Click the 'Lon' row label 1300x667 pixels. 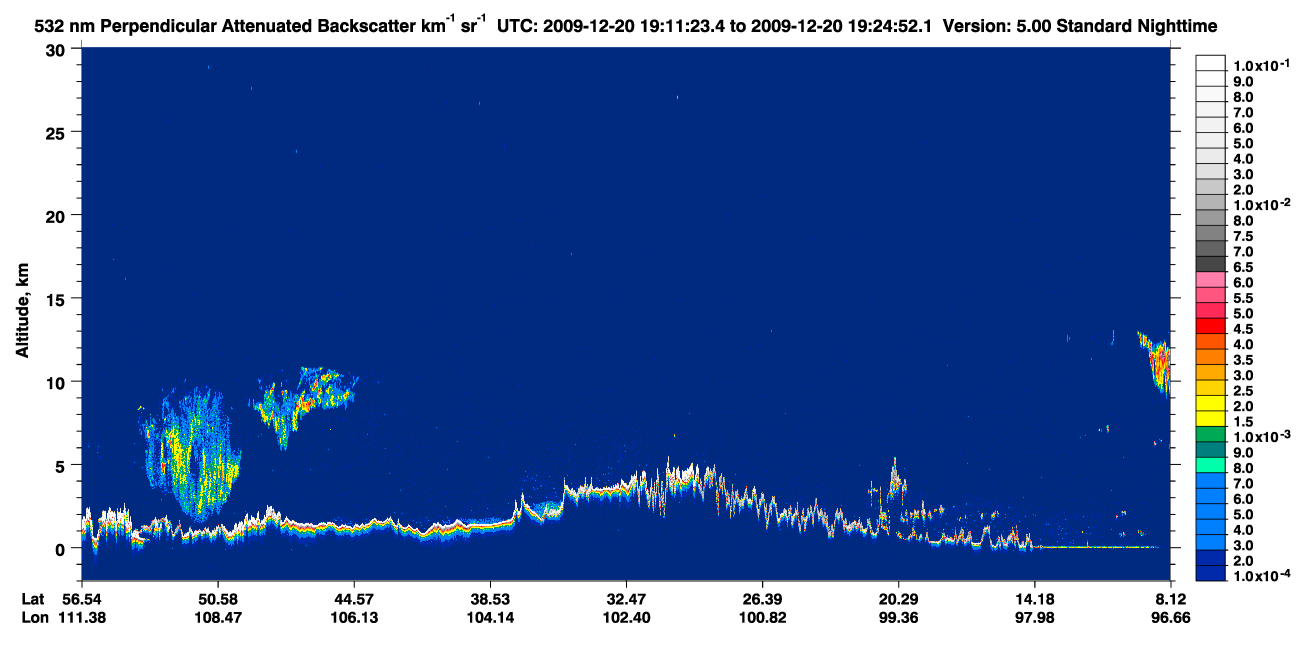point(34,617)
